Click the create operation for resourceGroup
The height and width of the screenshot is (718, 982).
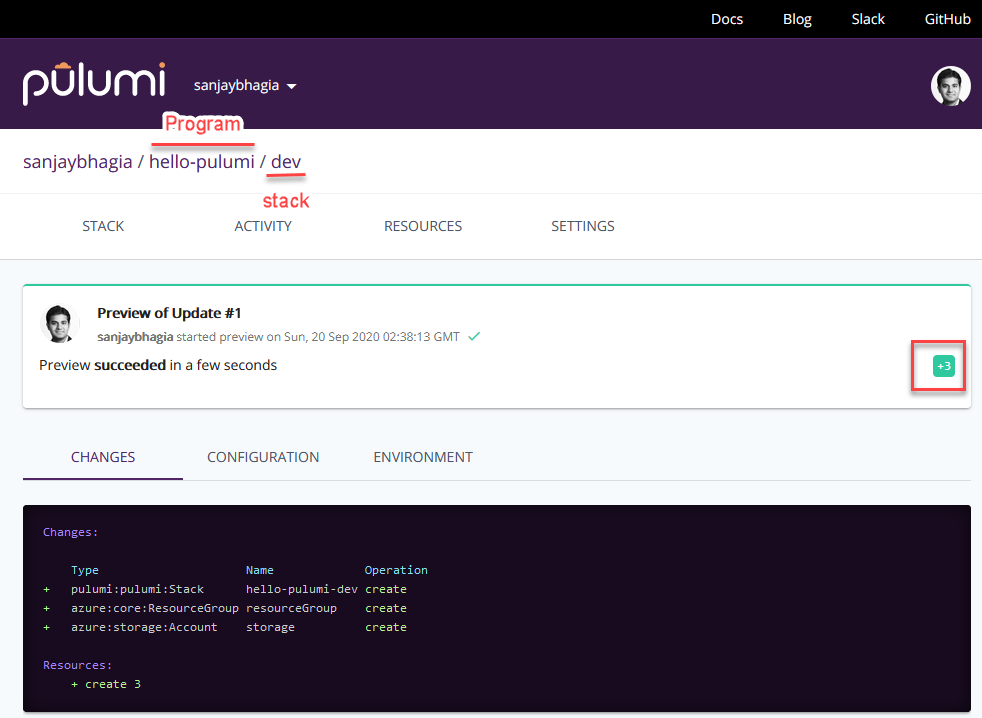pos(386,608)
